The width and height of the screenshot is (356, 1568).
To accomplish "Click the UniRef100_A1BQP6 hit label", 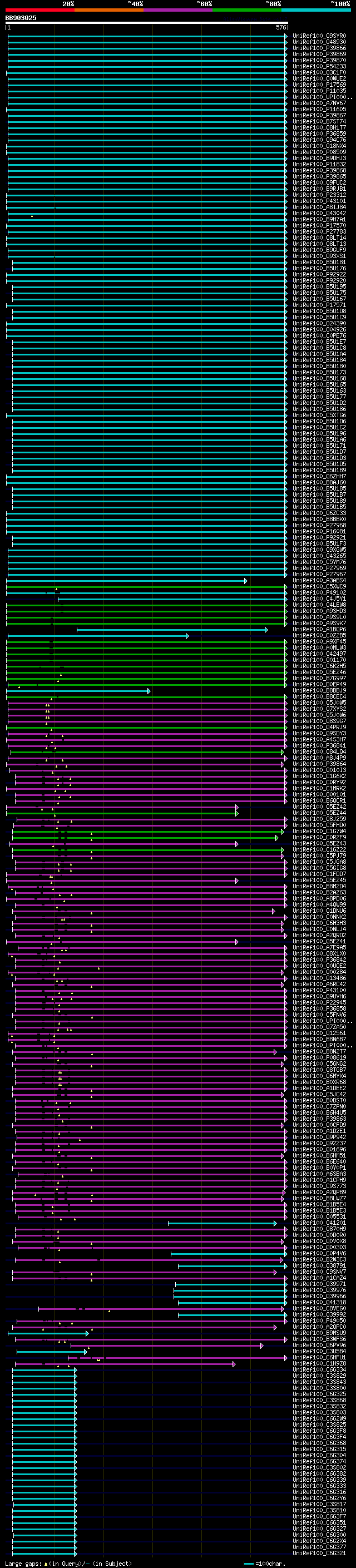I will point(319,630).
